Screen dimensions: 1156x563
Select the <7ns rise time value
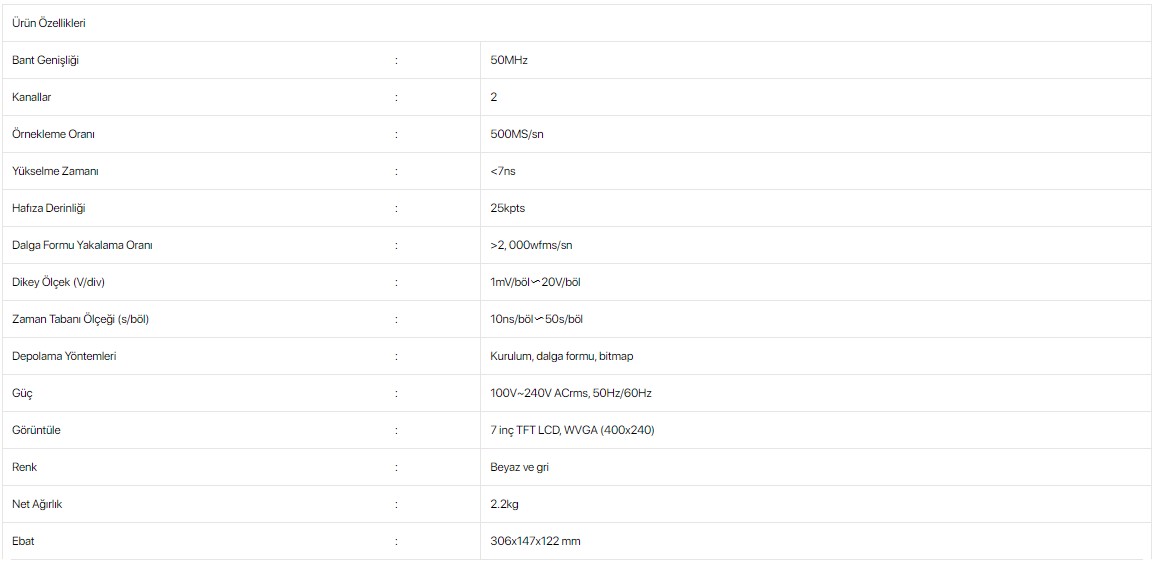click(503, 172)
